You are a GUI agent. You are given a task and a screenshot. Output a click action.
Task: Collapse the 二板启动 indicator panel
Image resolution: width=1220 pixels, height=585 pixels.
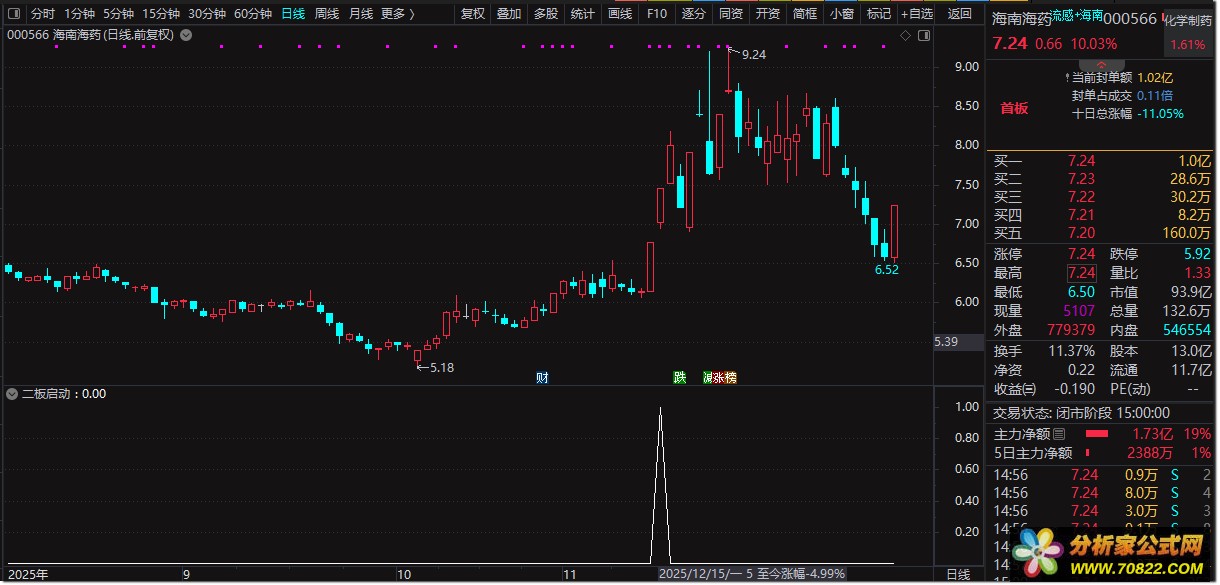pyautogui.click(x=12, y=394)
